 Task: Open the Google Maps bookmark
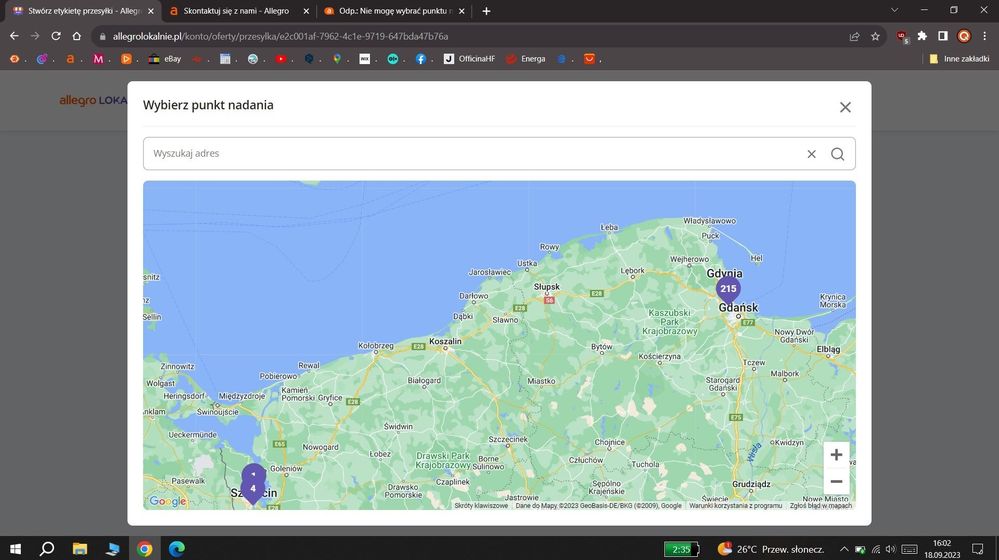[337, 59]
